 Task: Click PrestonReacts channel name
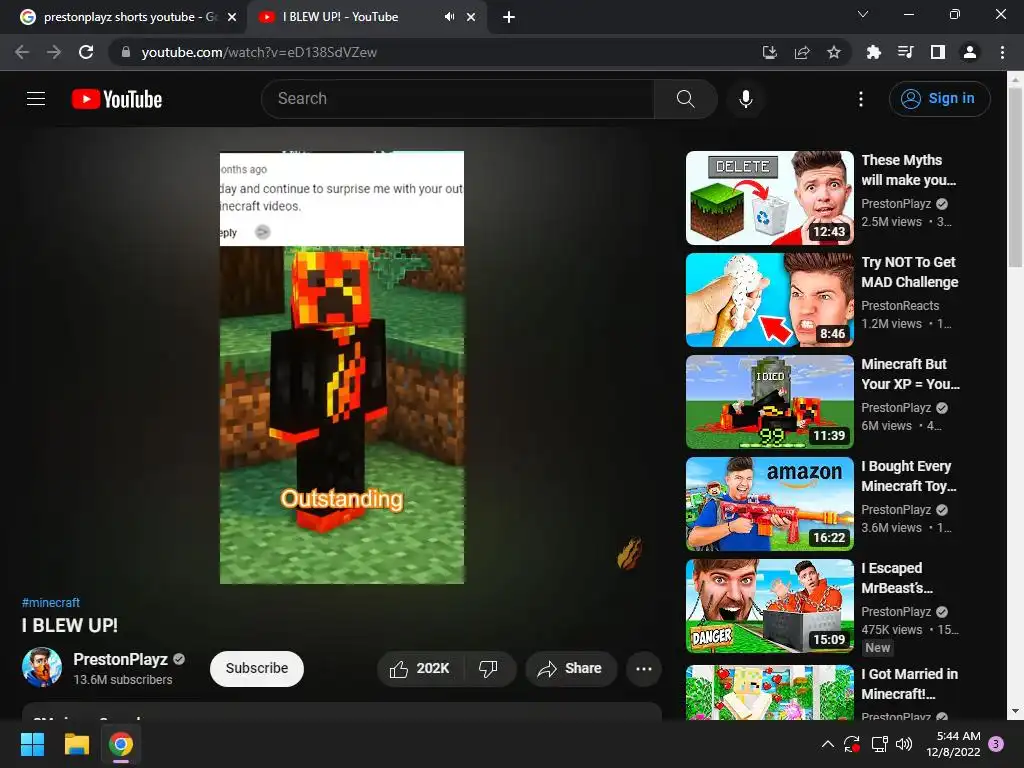(x=900, y=306)
